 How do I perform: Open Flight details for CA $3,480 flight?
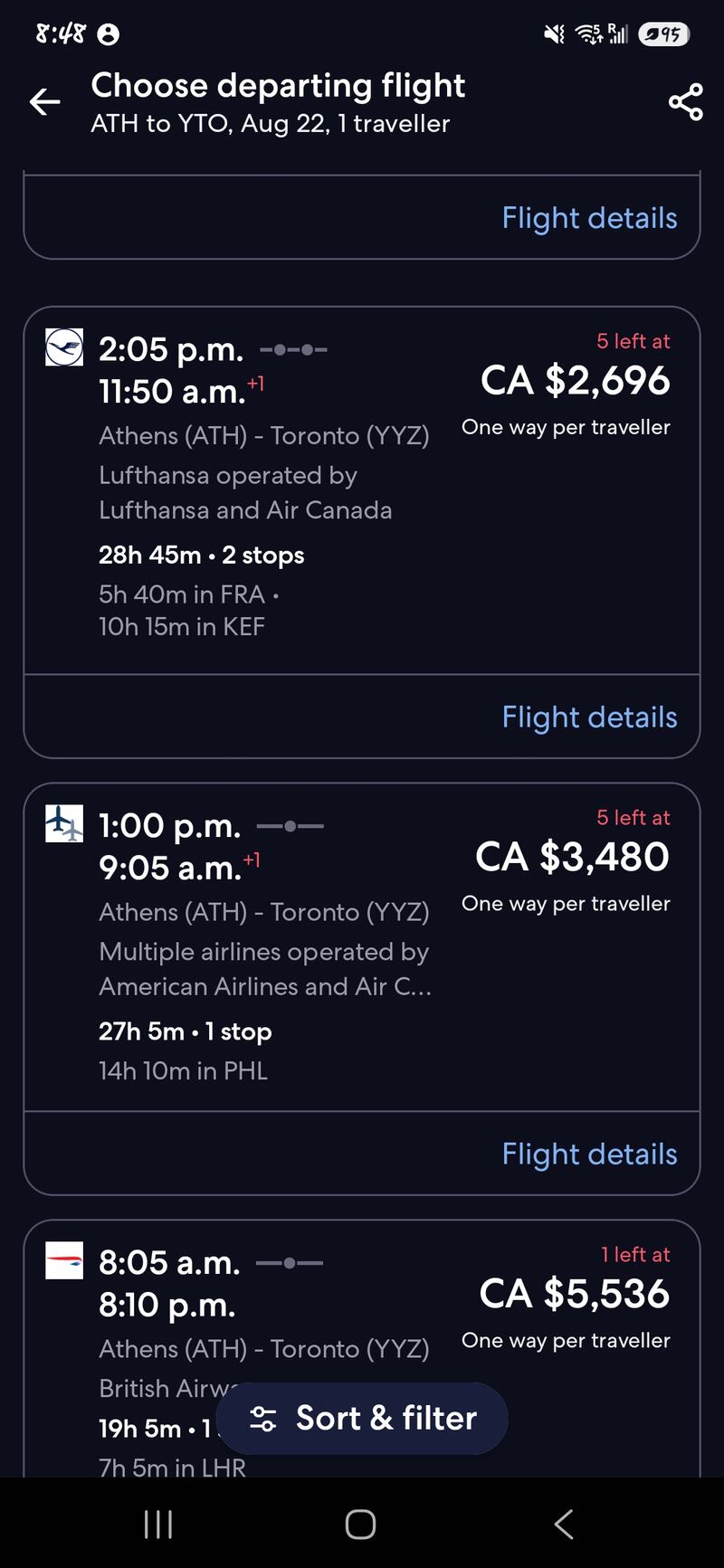pyautogui.click(x=589, y=1154)
